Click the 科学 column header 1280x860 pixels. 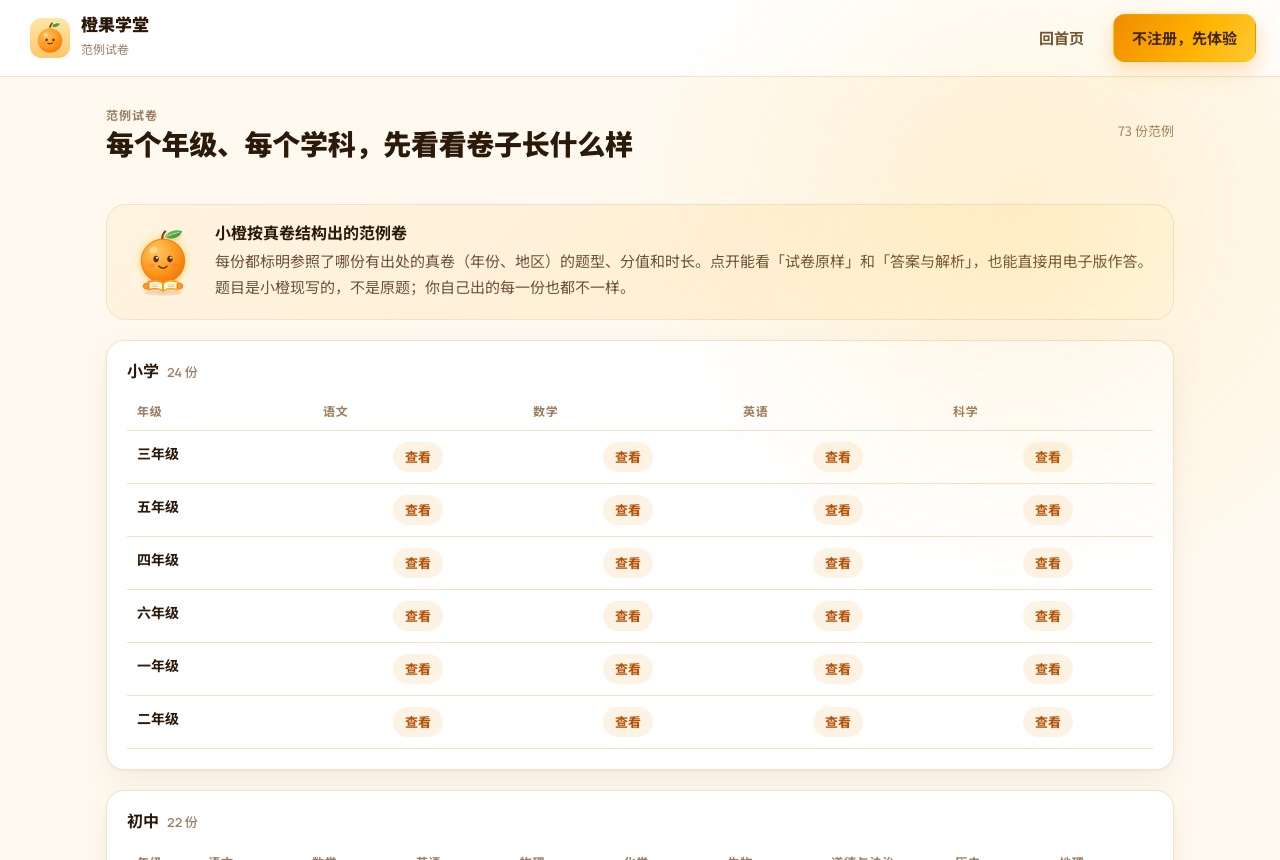pyautogui.click(x=965, y=412)
